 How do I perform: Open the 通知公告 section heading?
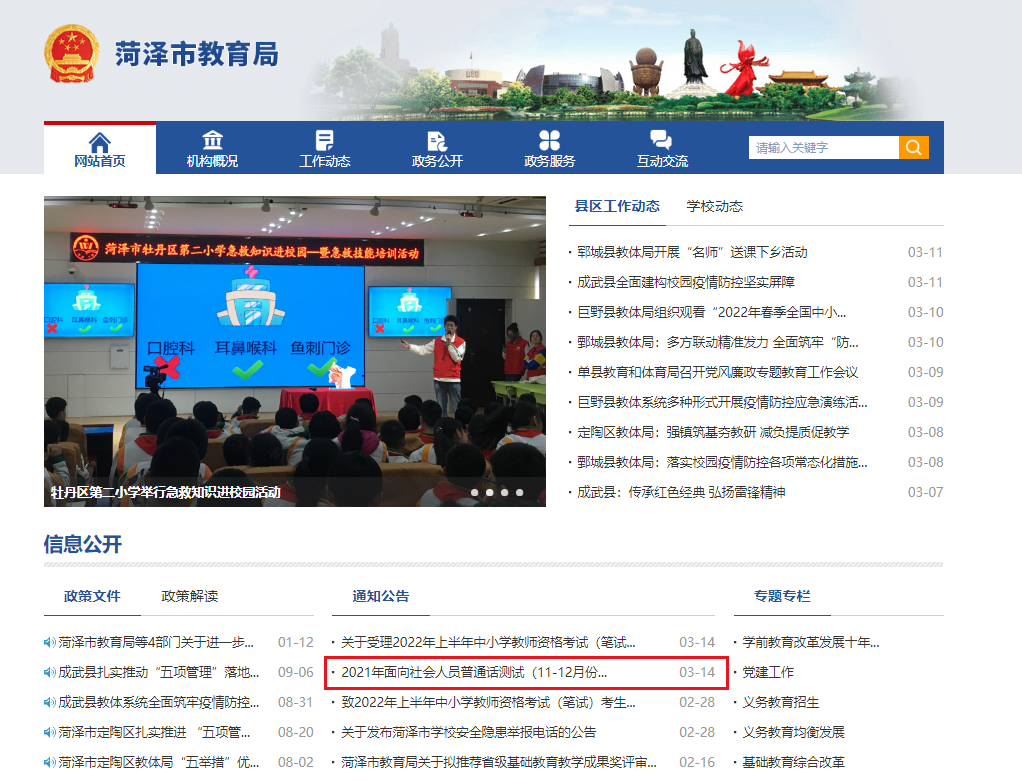[381, 596]
